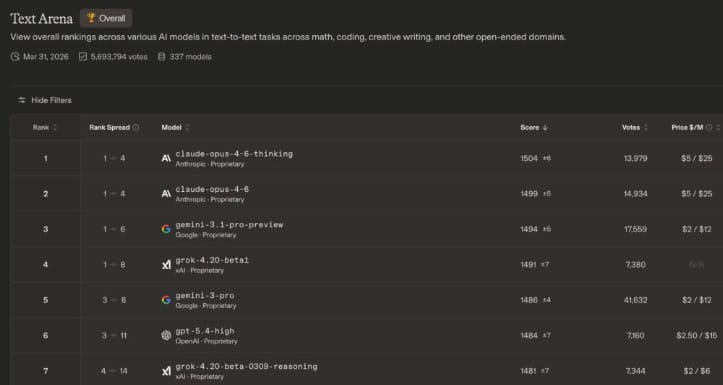Click score 1484 for gpt-5.4-high
Screen dimensions: 723x385
point(529,335)
